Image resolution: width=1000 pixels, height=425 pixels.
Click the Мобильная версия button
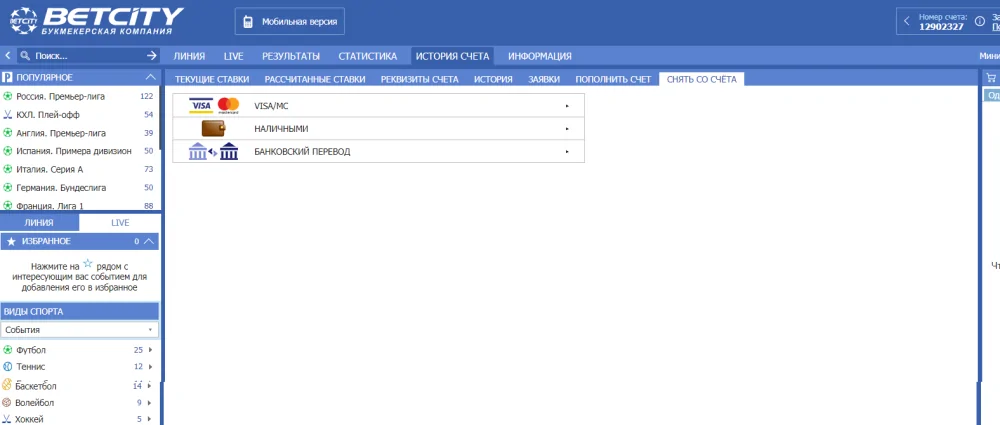pyautogui.click(x=289, y=21)
